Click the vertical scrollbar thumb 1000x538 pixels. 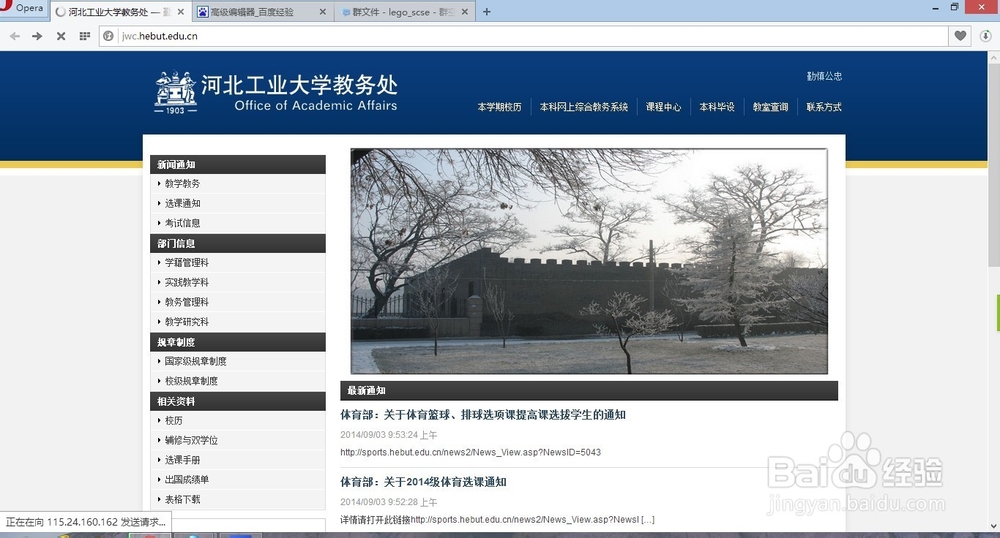point(994,164)
